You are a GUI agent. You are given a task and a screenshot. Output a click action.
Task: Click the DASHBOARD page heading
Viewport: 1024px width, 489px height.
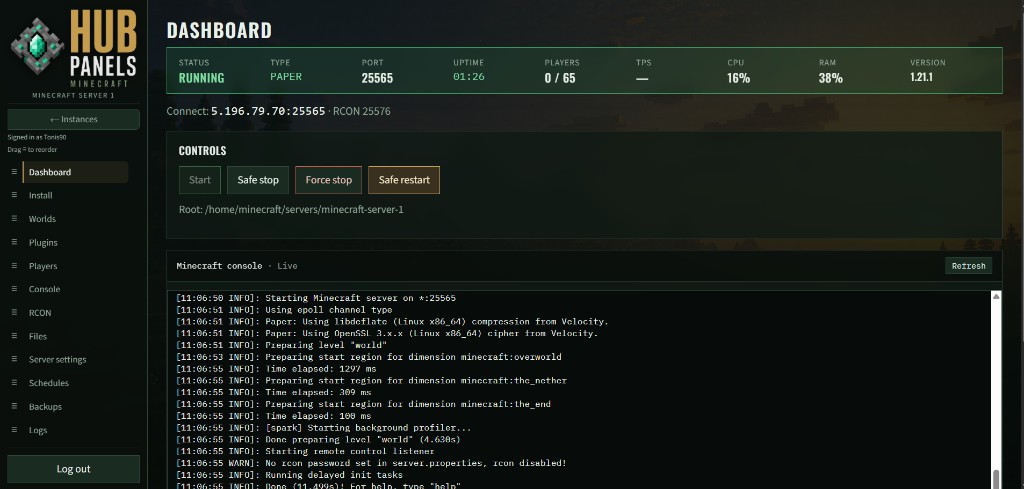[219, 30]
